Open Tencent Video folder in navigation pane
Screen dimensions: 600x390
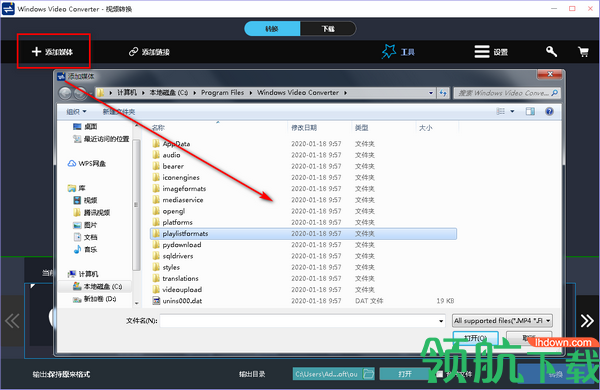pyautogui.click(x=91, y=212)
